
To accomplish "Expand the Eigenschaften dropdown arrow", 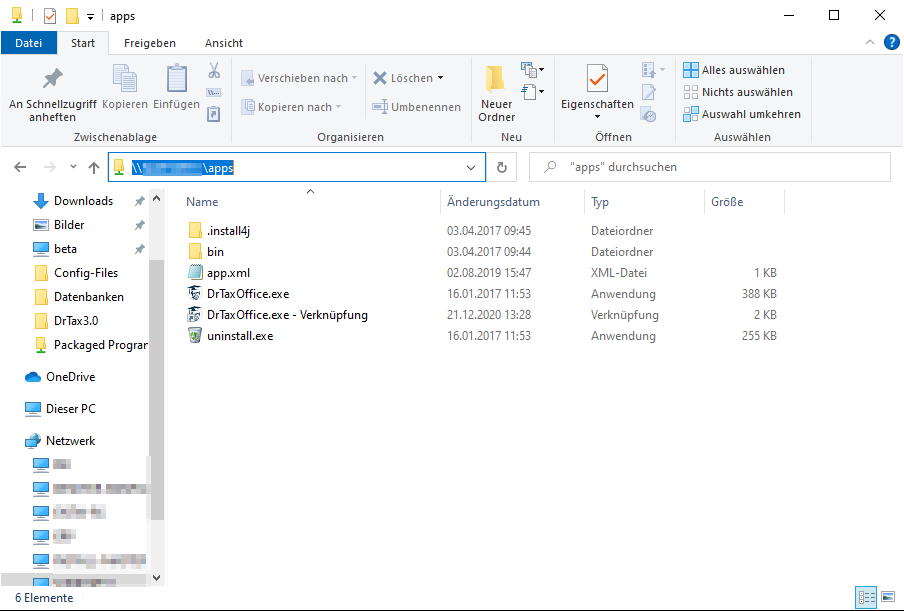I will [597, 117].
